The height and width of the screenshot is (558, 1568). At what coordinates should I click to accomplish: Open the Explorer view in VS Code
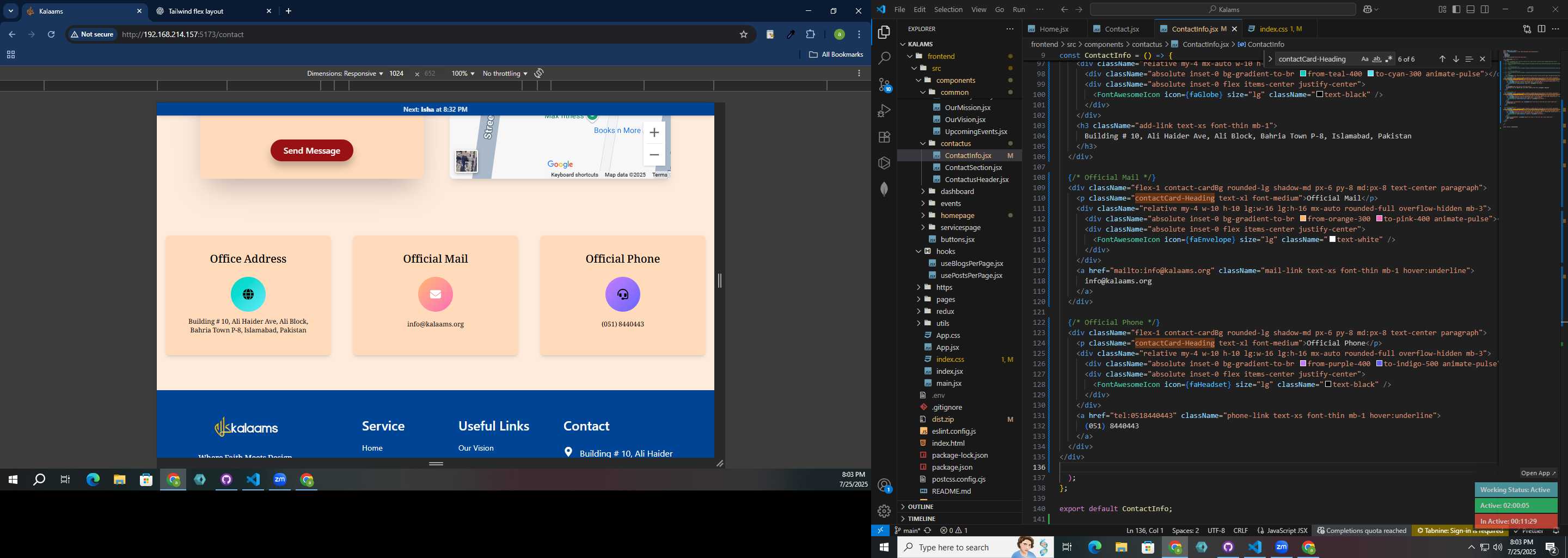tap(884, 32)
